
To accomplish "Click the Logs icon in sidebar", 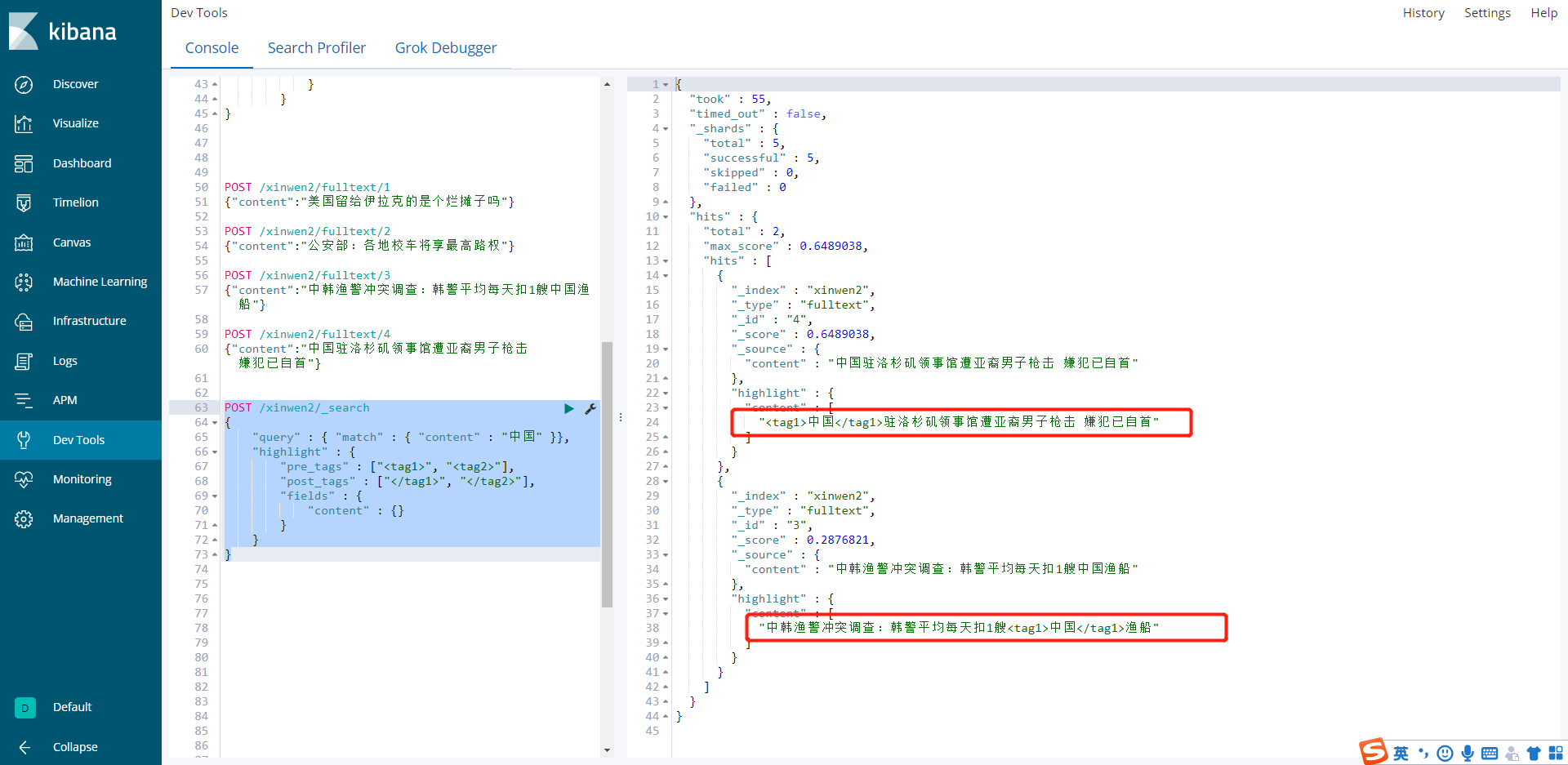I will 24,361.
